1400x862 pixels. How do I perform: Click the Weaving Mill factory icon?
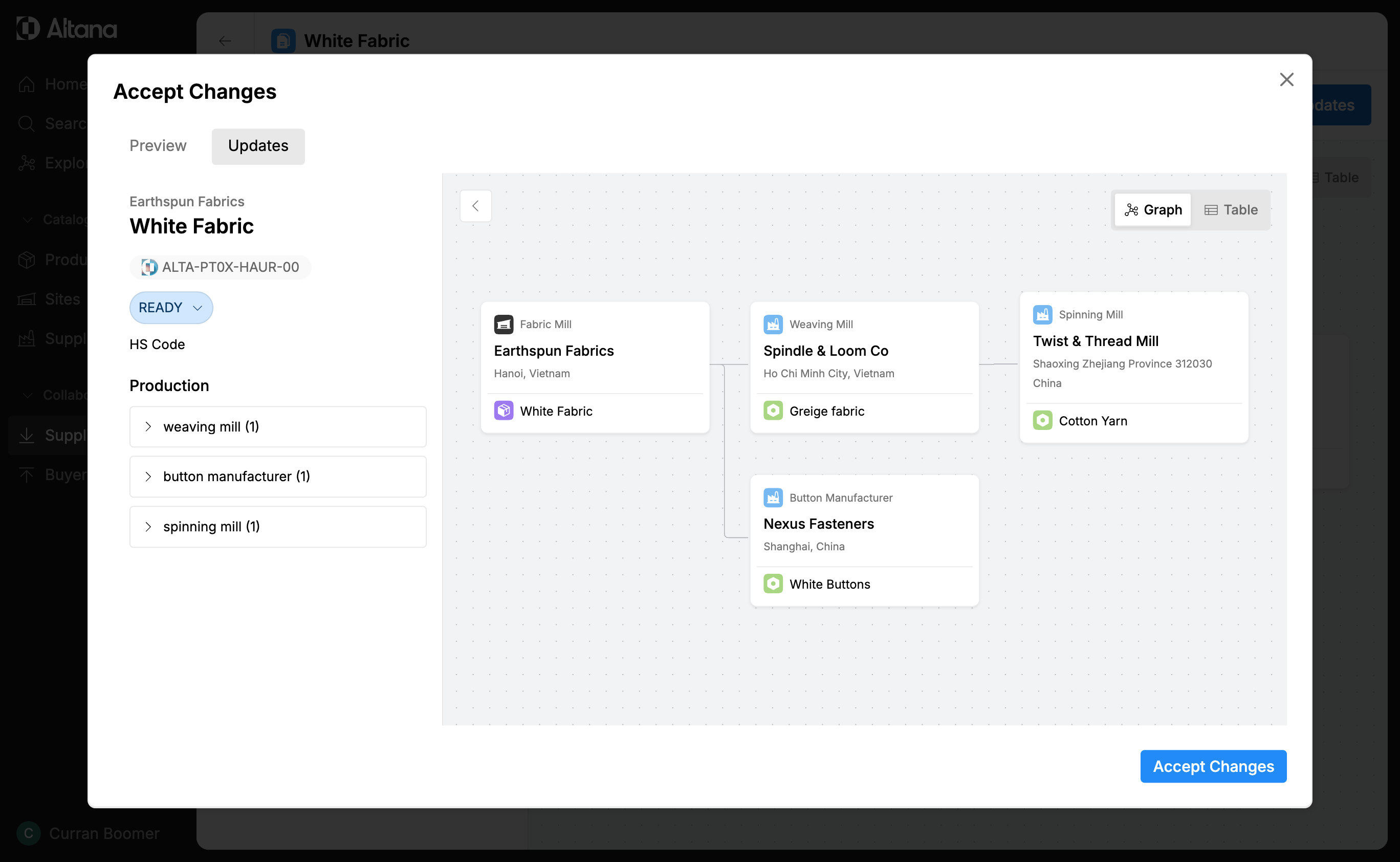tap(773, 325)
